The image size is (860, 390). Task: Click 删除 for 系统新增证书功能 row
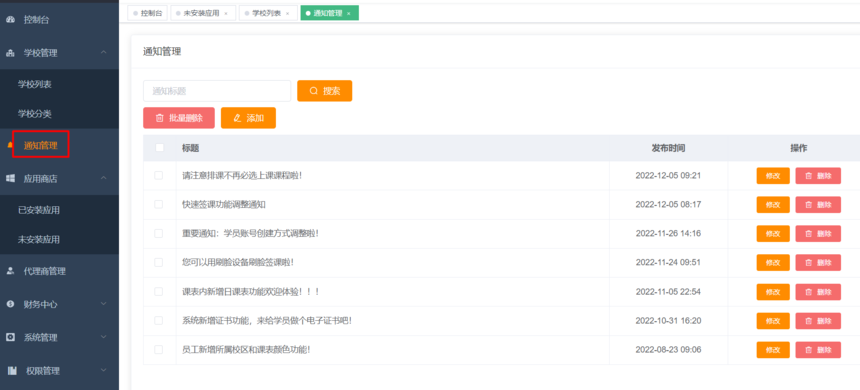tap(818, 321)
